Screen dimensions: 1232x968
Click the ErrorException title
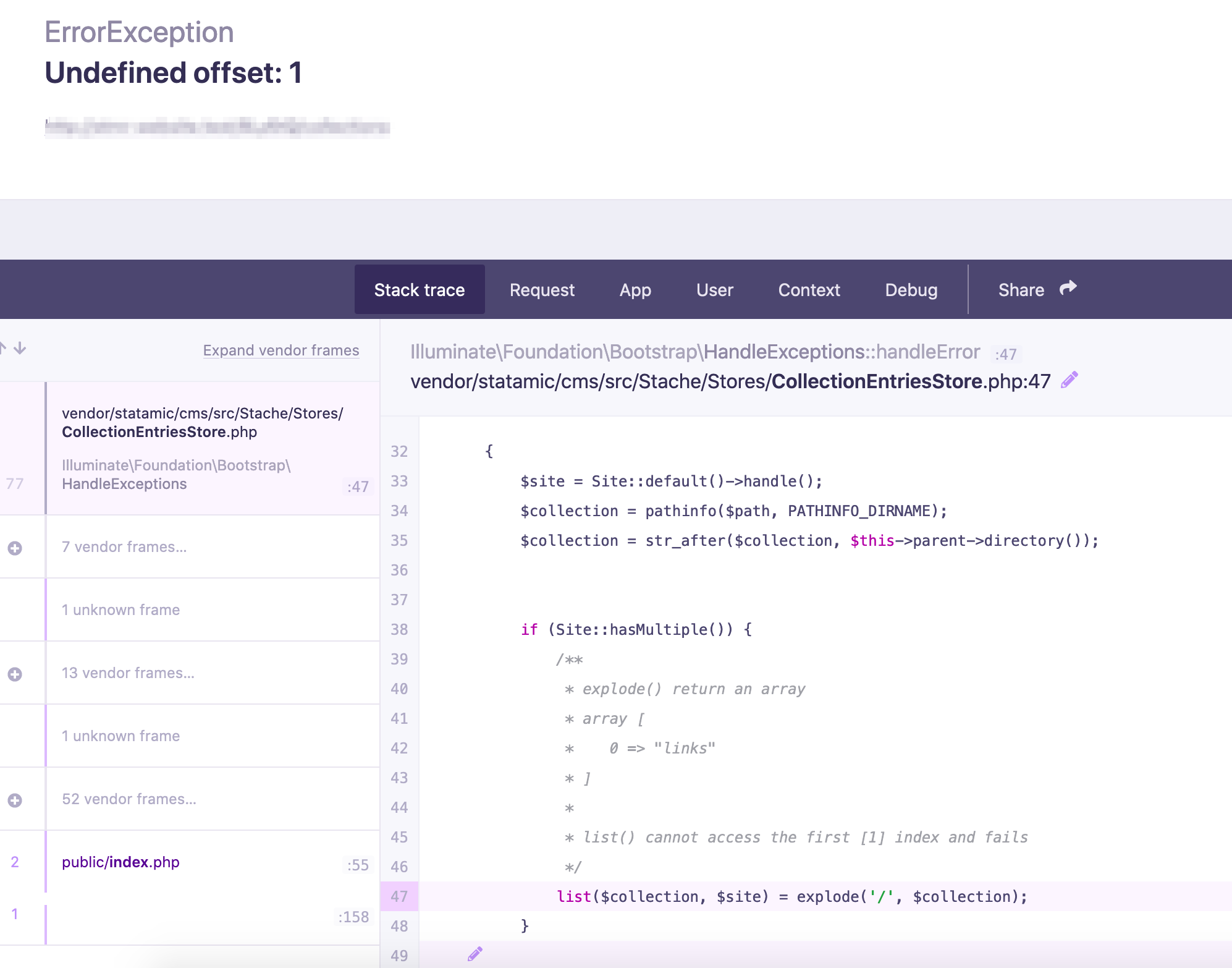tap(139, 32)
